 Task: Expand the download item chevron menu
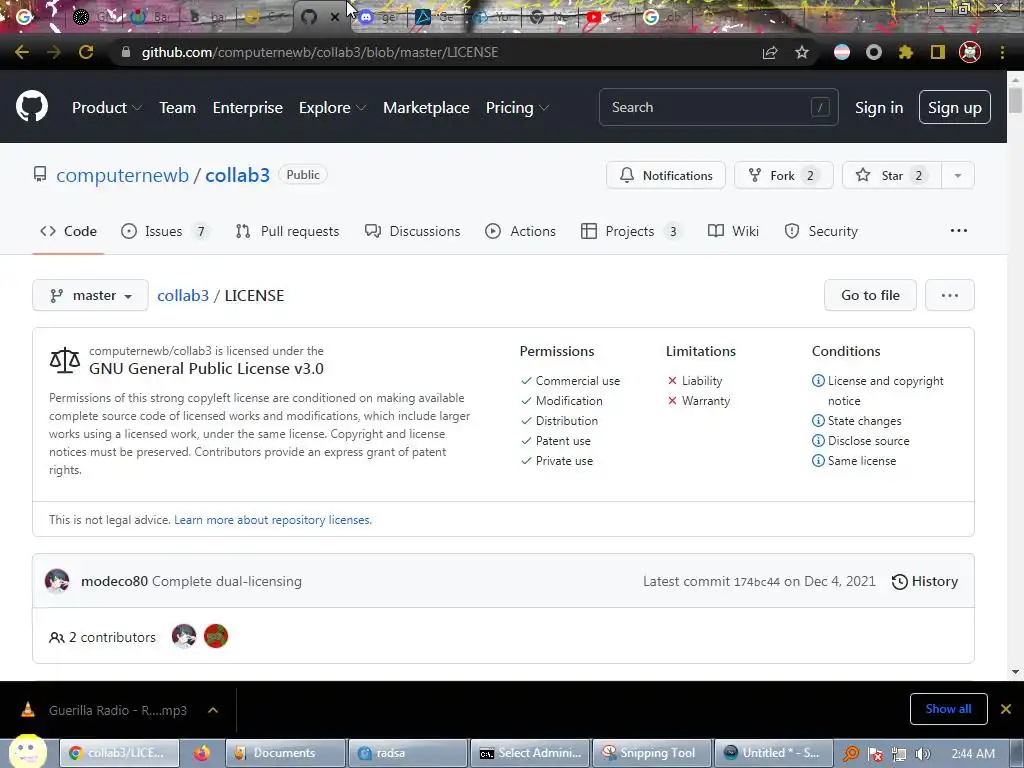tap(213, 710)
